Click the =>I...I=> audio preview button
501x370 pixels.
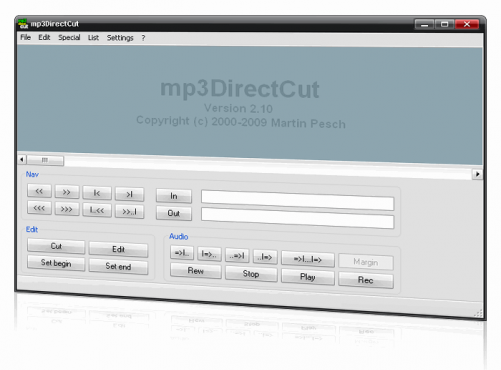(x=308, y=259)
